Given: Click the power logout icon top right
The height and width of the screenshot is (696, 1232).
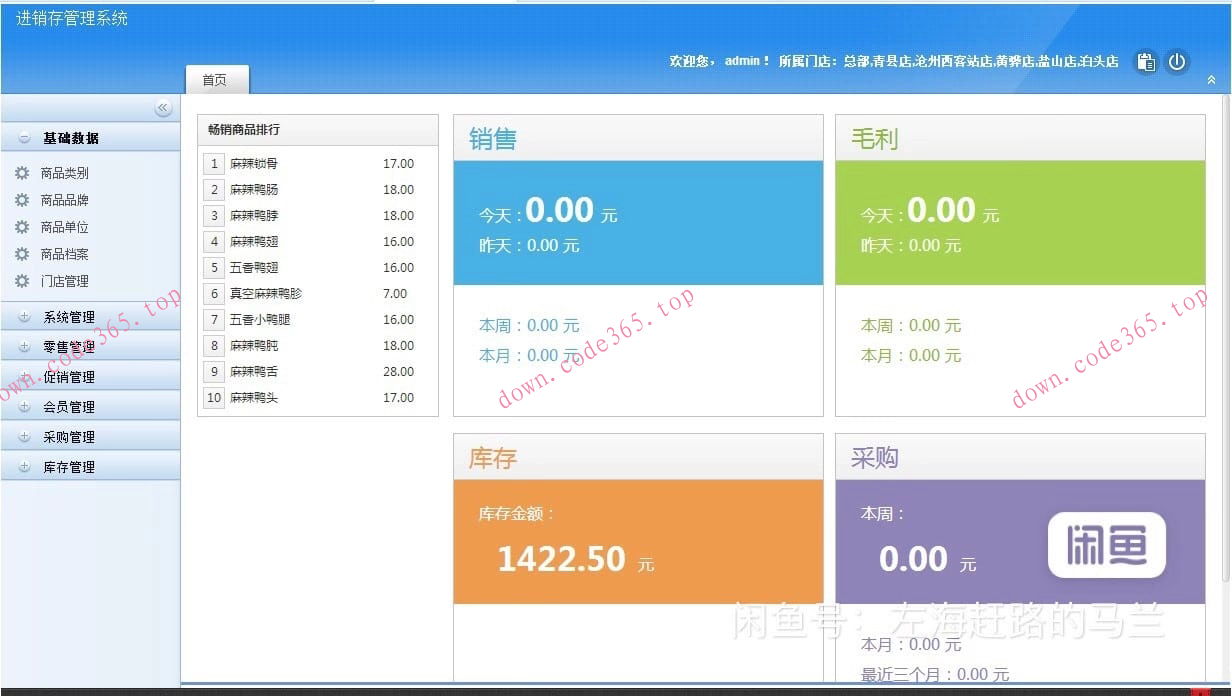Looking at the screenshot, I should tap(1178, 62).
